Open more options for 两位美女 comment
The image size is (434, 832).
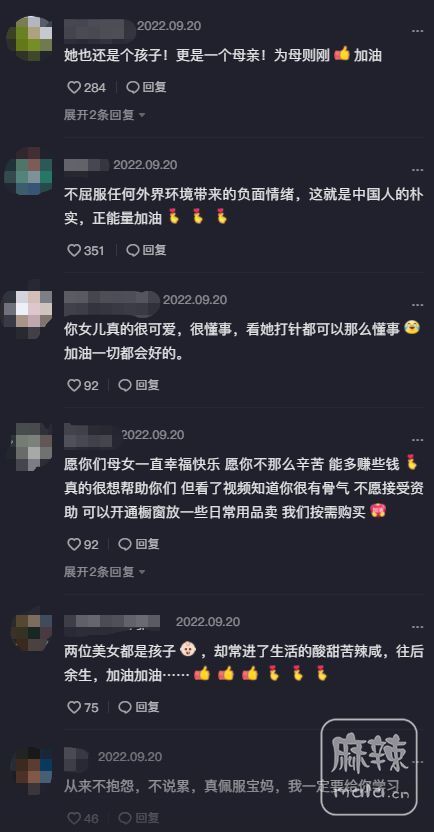pos(418,627)
